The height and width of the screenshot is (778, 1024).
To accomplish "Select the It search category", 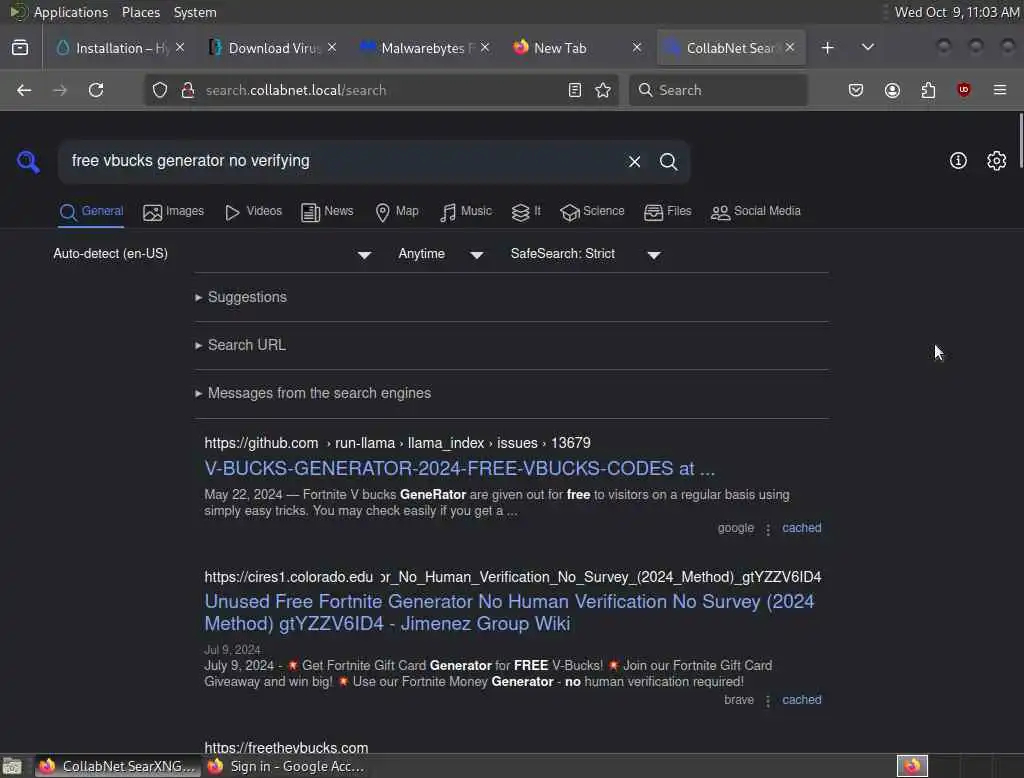I will (526, 212).
